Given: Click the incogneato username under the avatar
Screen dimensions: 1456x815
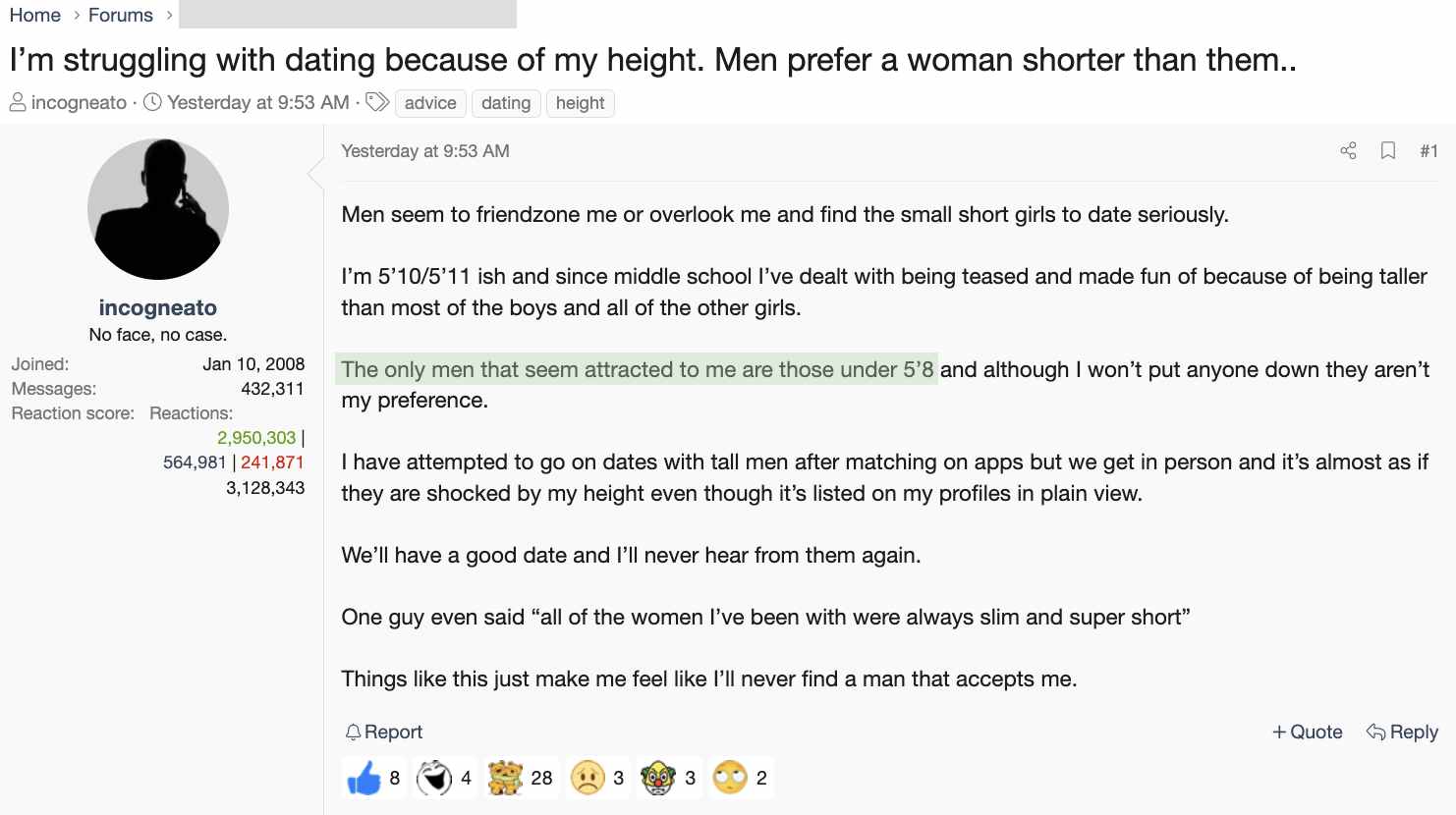Looking at the screenshot, I should [x=158, y=307].
